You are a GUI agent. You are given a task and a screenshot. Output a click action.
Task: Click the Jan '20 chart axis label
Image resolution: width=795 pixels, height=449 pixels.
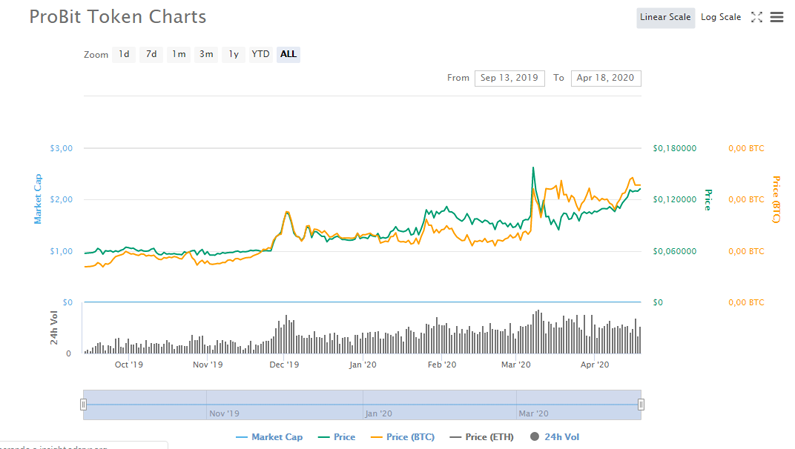[x=363, y=365]
